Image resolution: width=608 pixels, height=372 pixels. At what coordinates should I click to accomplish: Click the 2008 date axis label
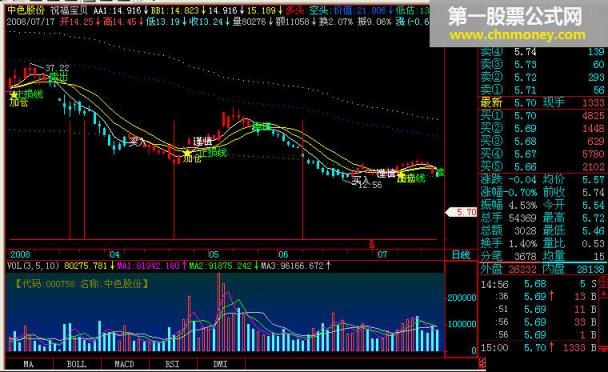[x=20, y=254]
